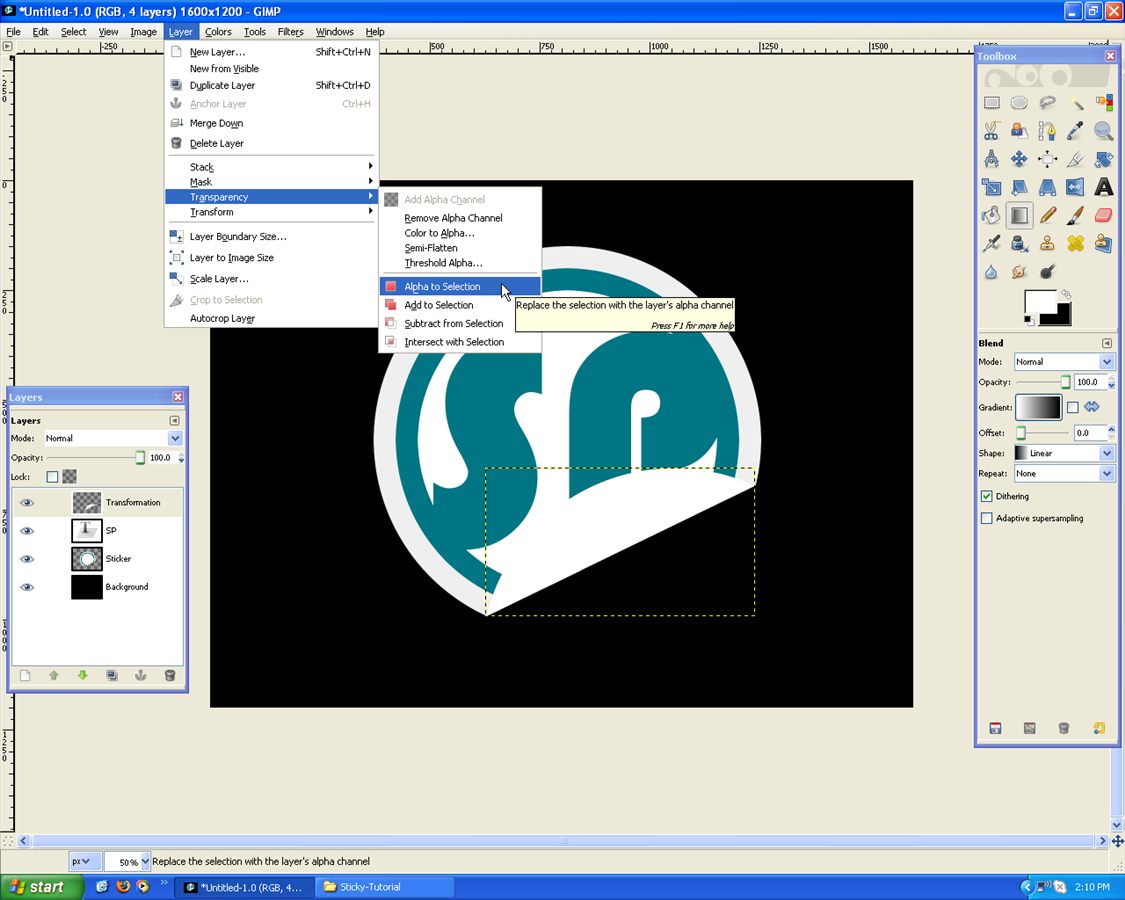
Task: Enable Adaptive supersampling checkbox
Action: pos(987,518)
